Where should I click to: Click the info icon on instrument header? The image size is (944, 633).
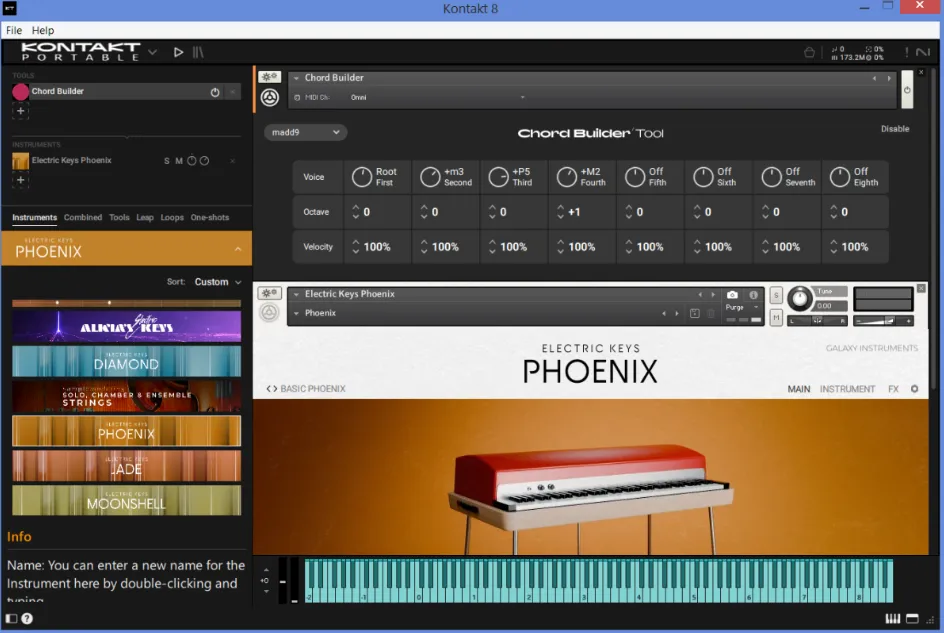[753, 295]
